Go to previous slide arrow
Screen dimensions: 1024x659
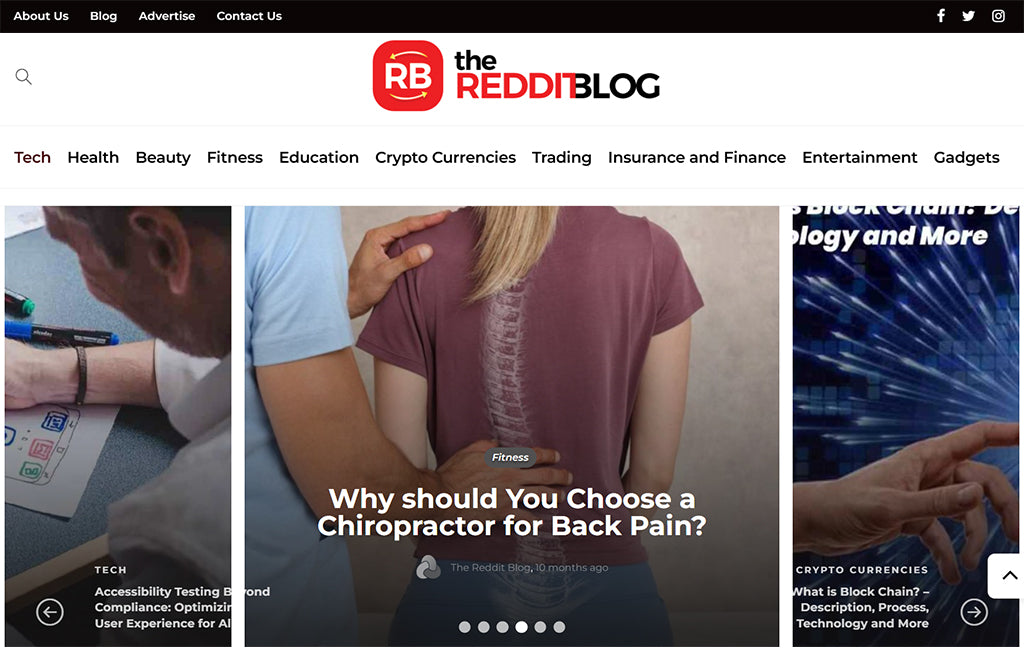[x=50, y=612]
